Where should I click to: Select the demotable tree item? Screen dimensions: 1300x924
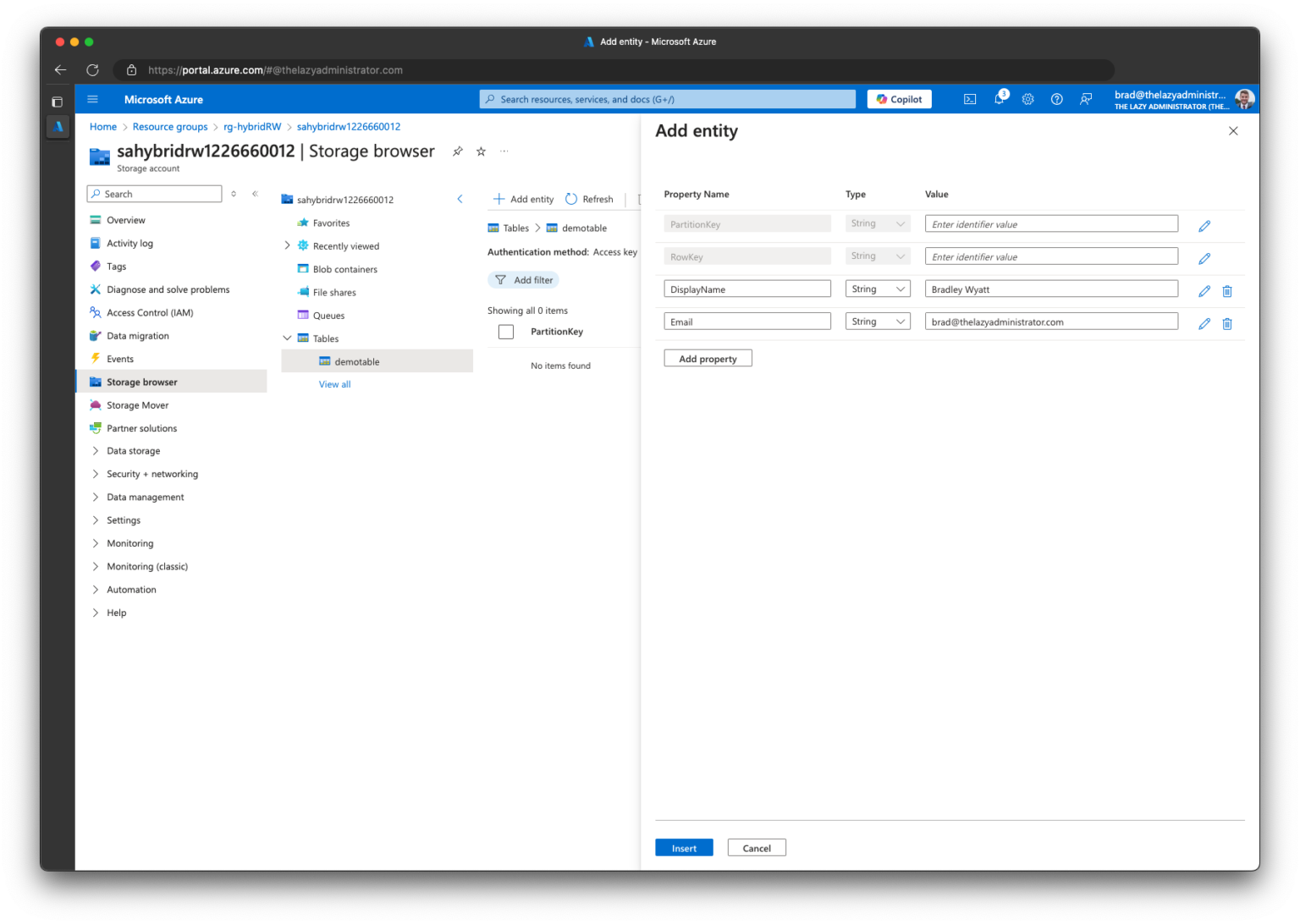377,361
